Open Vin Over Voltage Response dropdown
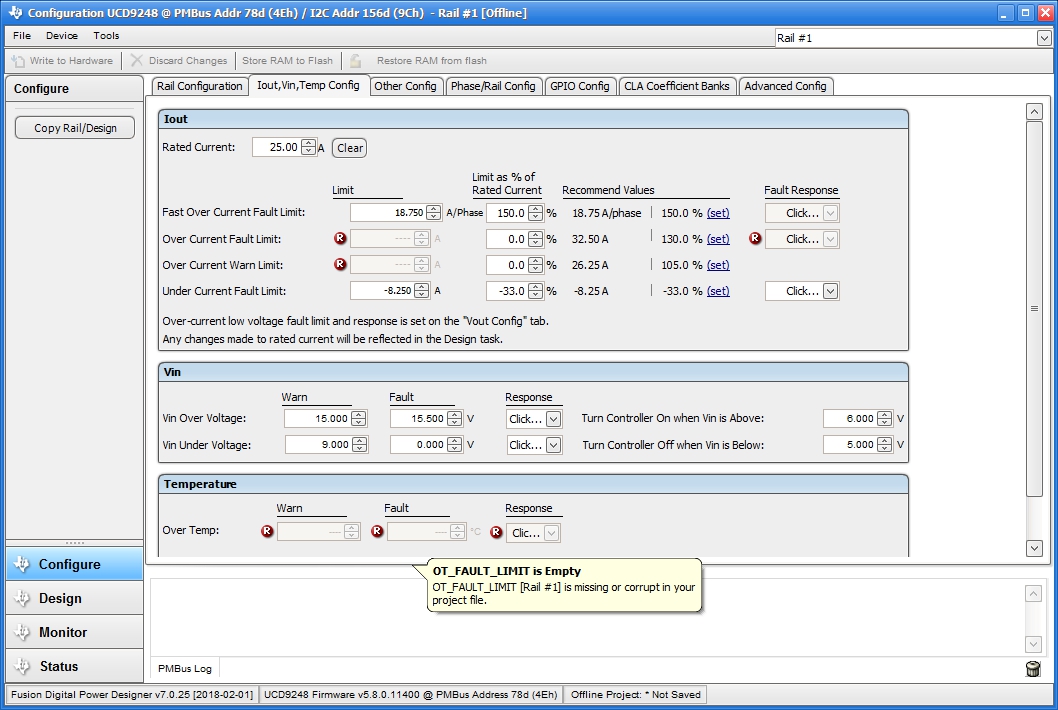This screenshot has width=1058, height=710. tap(553, 419)
